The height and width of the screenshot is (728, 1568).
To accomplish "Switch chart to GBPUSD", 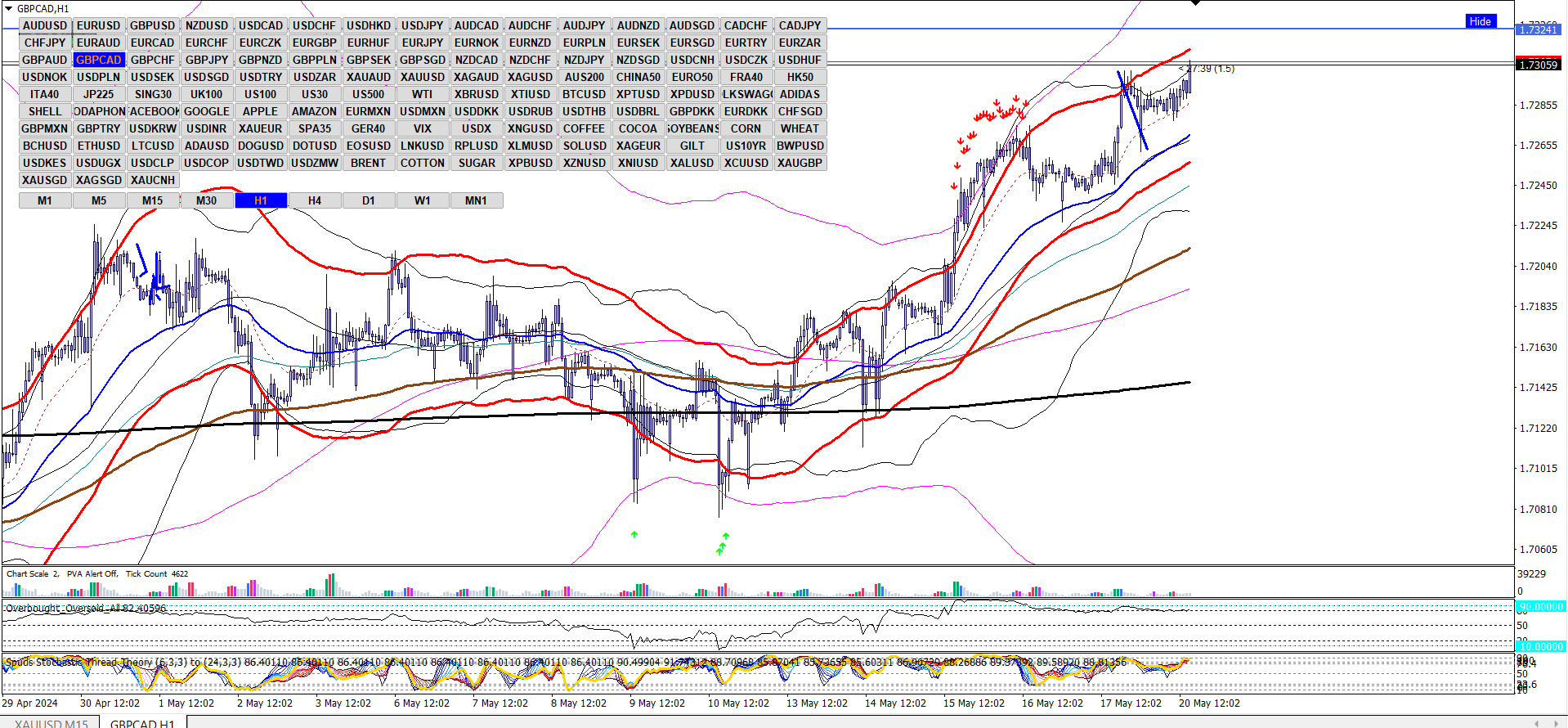I will (x=153, y=25).
